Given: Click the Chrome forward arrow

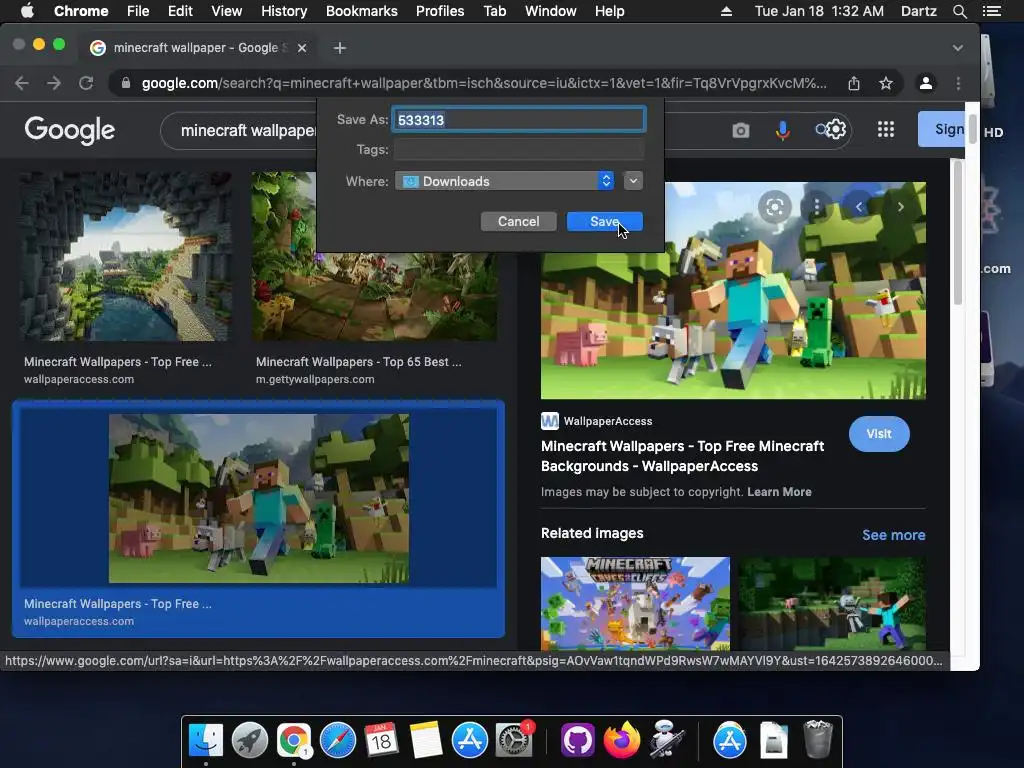Looking at the screenshot, I should pyautogui.click(x=54, y=83).
